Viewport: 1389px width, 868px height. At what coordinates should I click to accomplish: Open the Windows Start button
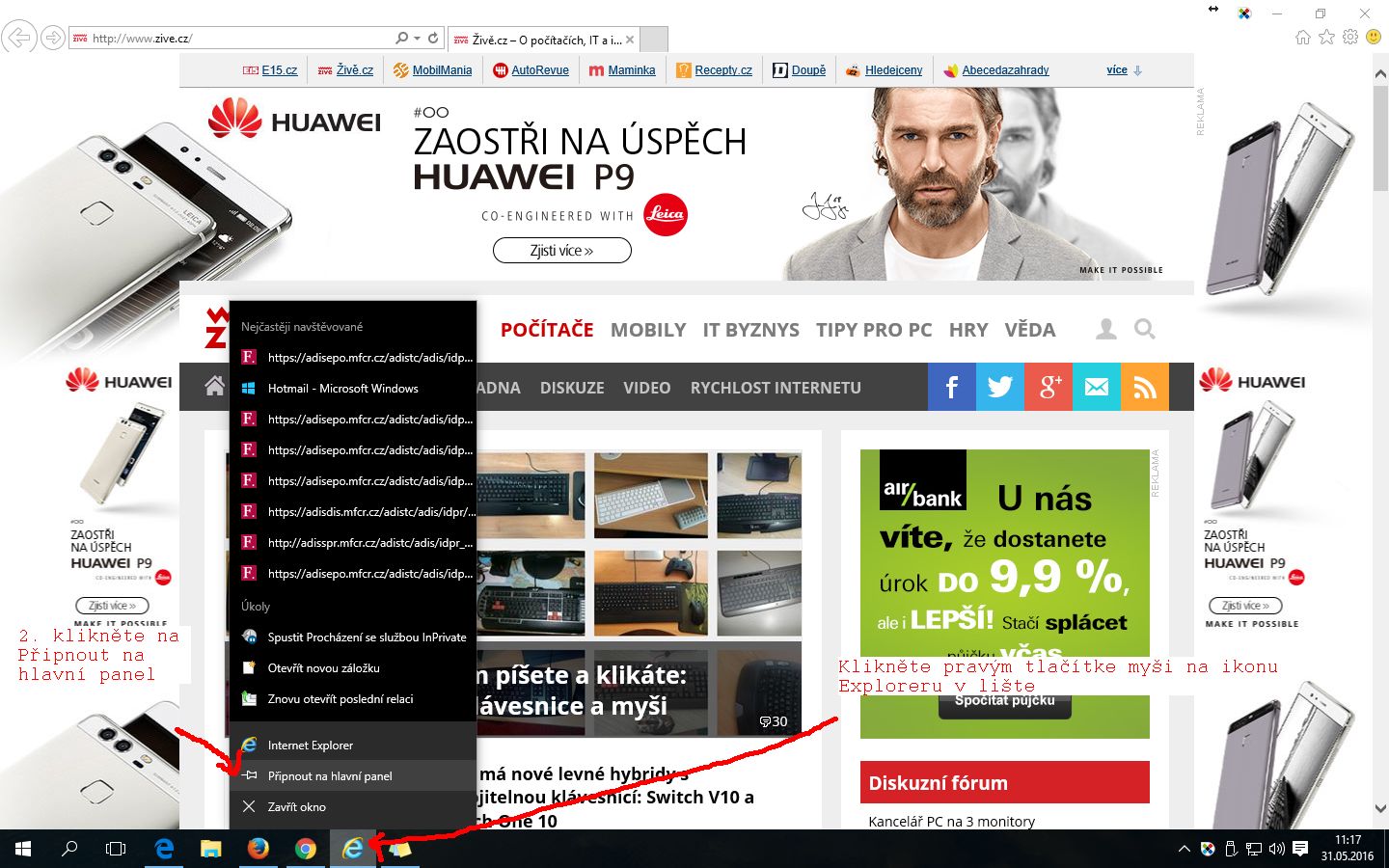click(23, 849)
